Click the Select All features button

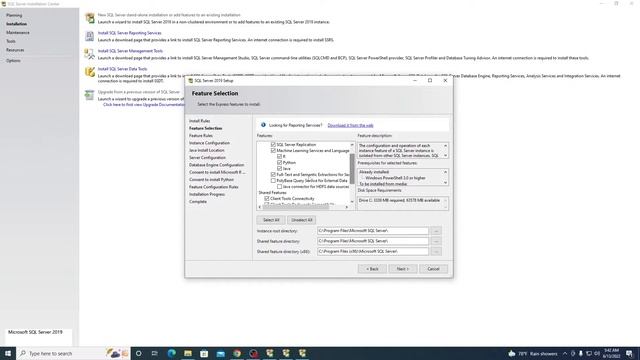pyautogui.click(x=271, y=220)
